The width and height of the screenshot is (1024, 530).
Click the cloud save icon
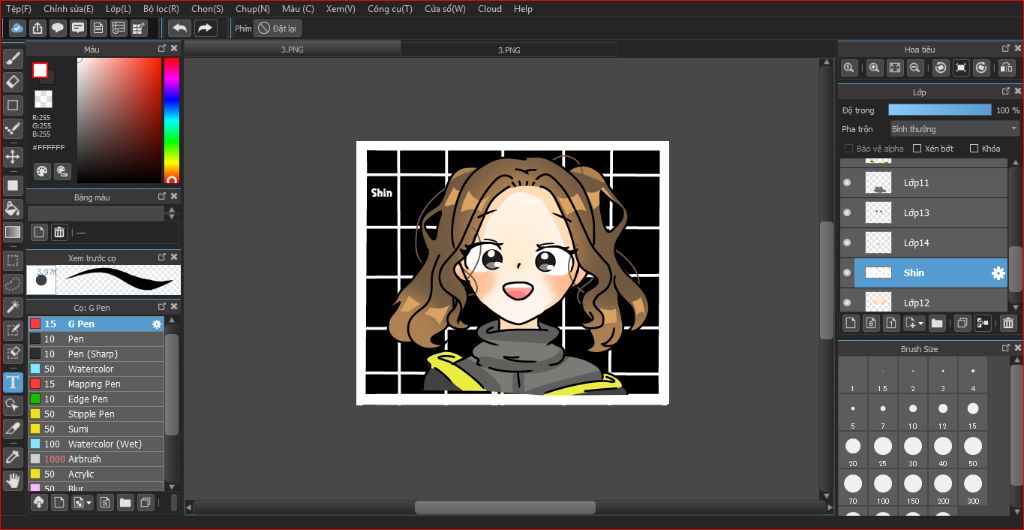click(x=18, y=28)
